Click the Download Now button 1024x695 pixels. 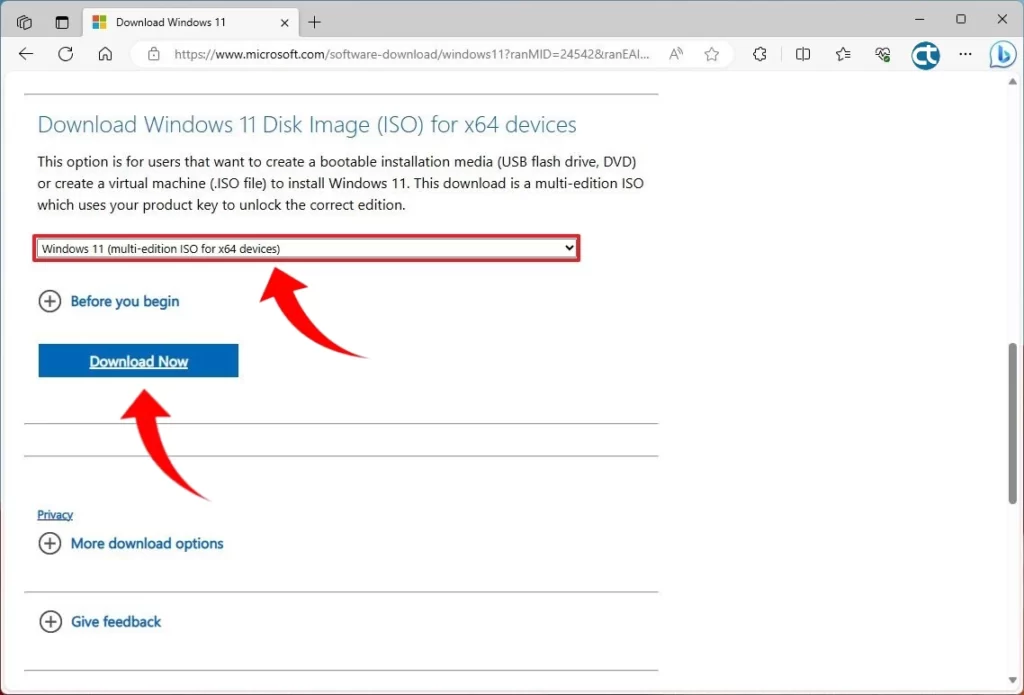tap(138, 361)
